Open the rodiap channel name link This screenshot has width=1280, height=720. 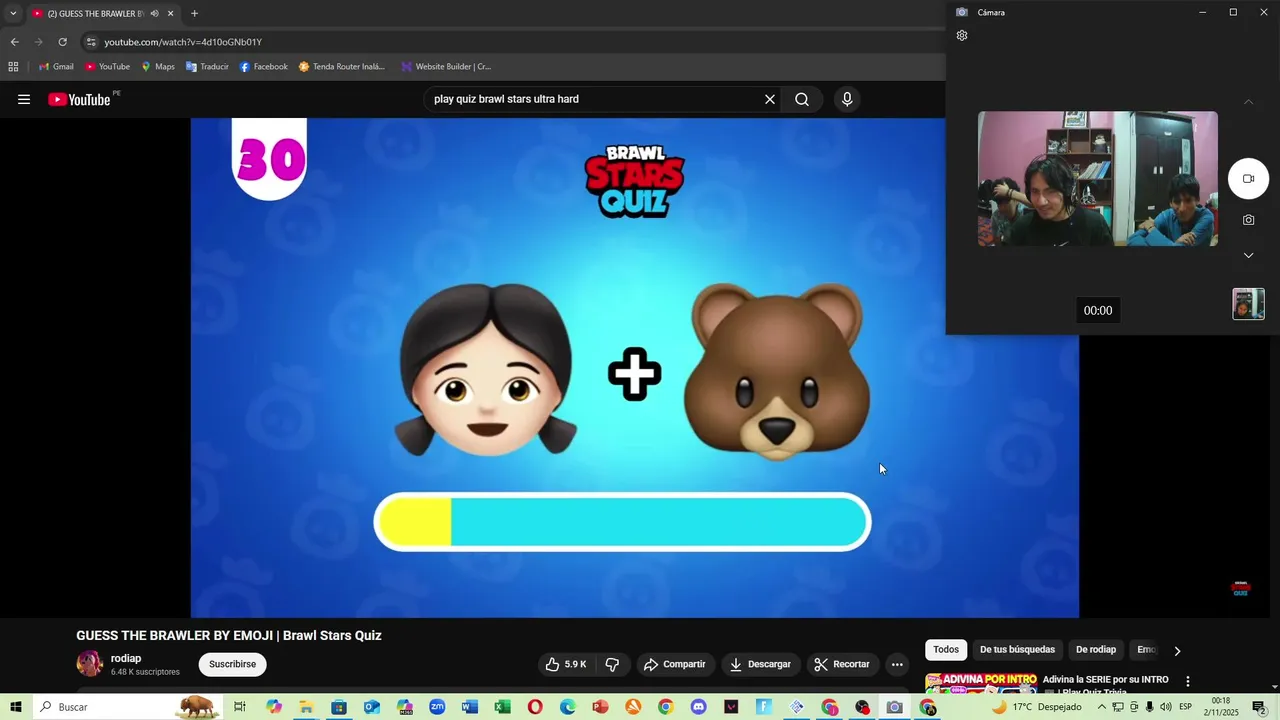(126, 658)
